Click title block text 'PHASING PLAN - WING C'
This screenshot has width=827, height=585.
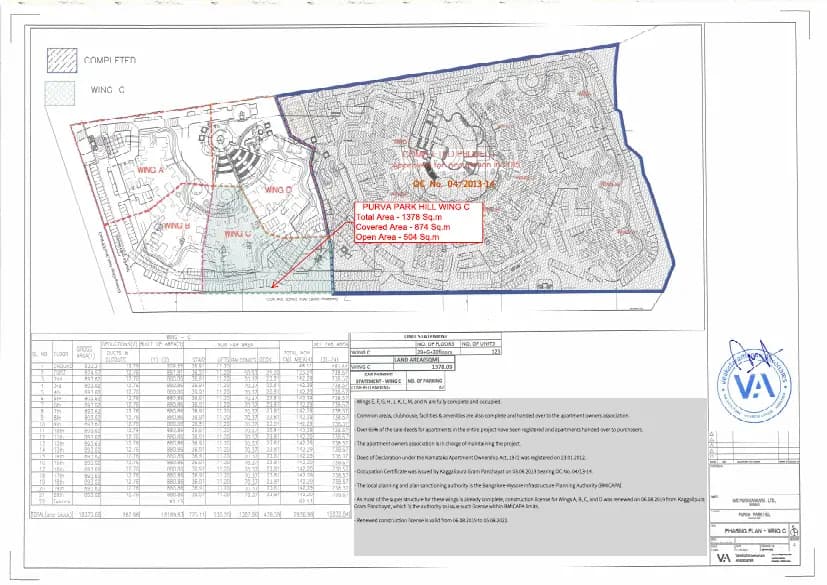pos(755,531)
